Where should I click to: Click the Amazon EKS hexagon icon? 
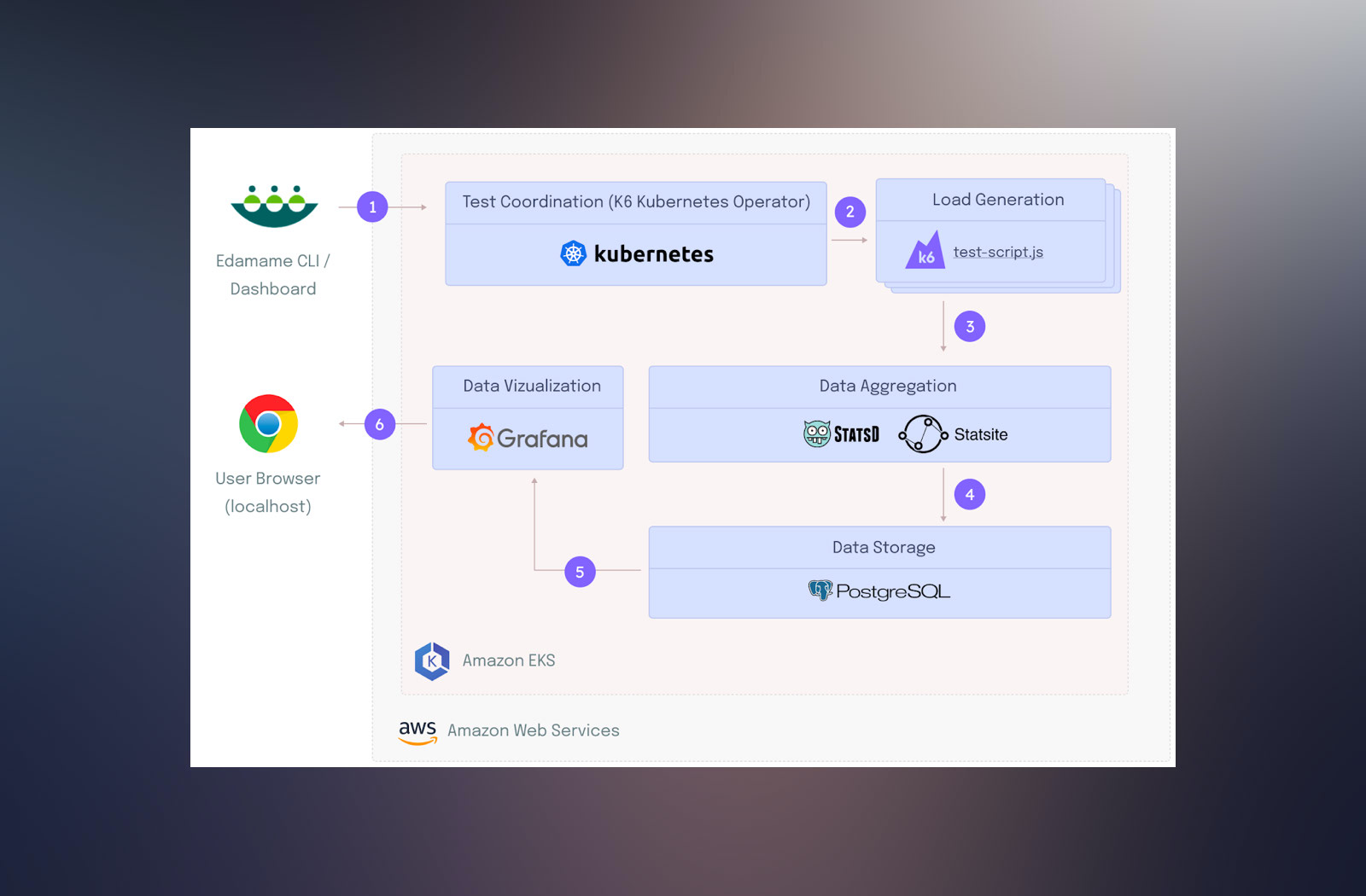432,660
